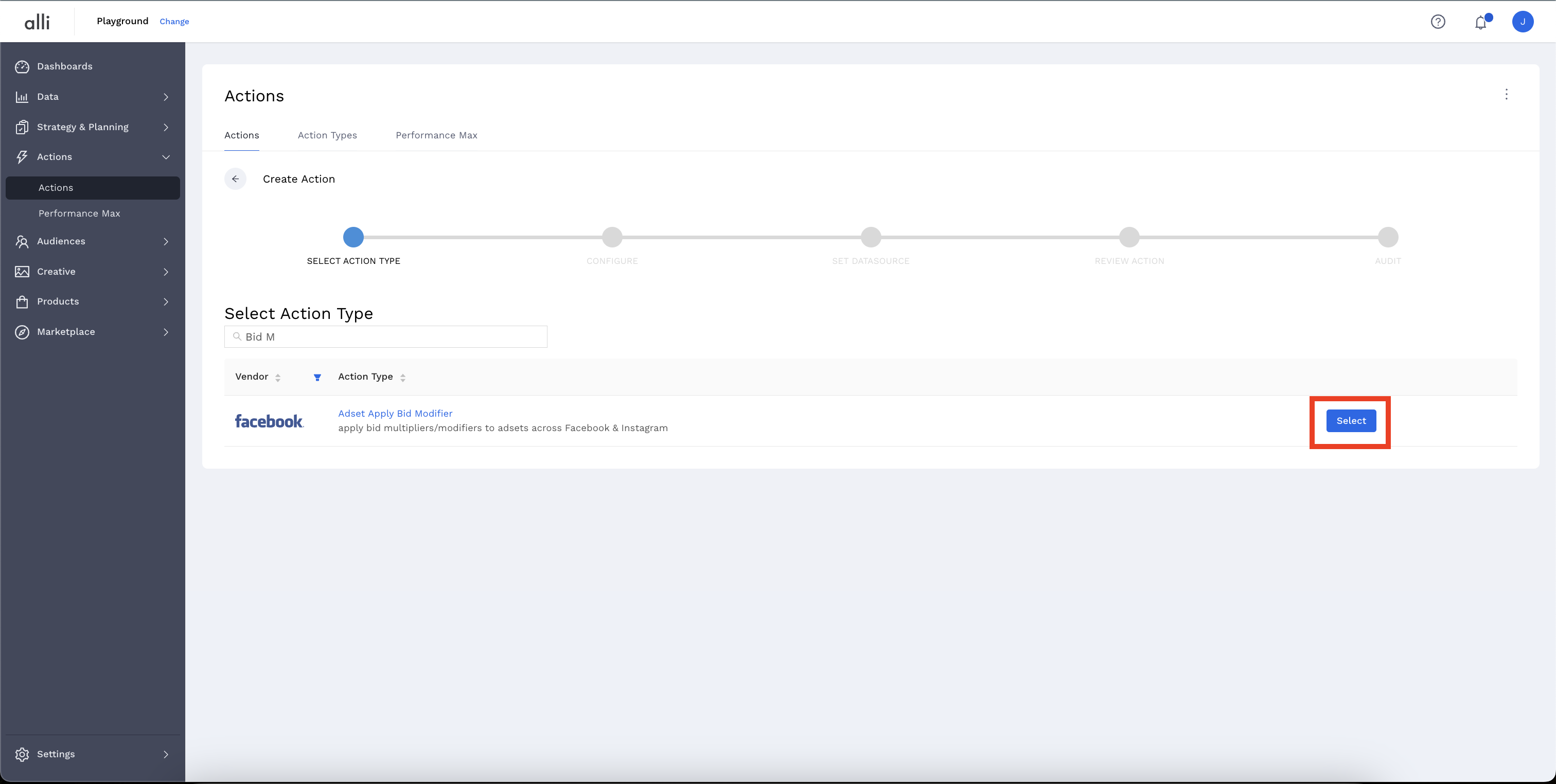This screenshot has width=1556, height=784.
Task: Click the Dashboards icon in the sidebar
Action: coord(22,66)
